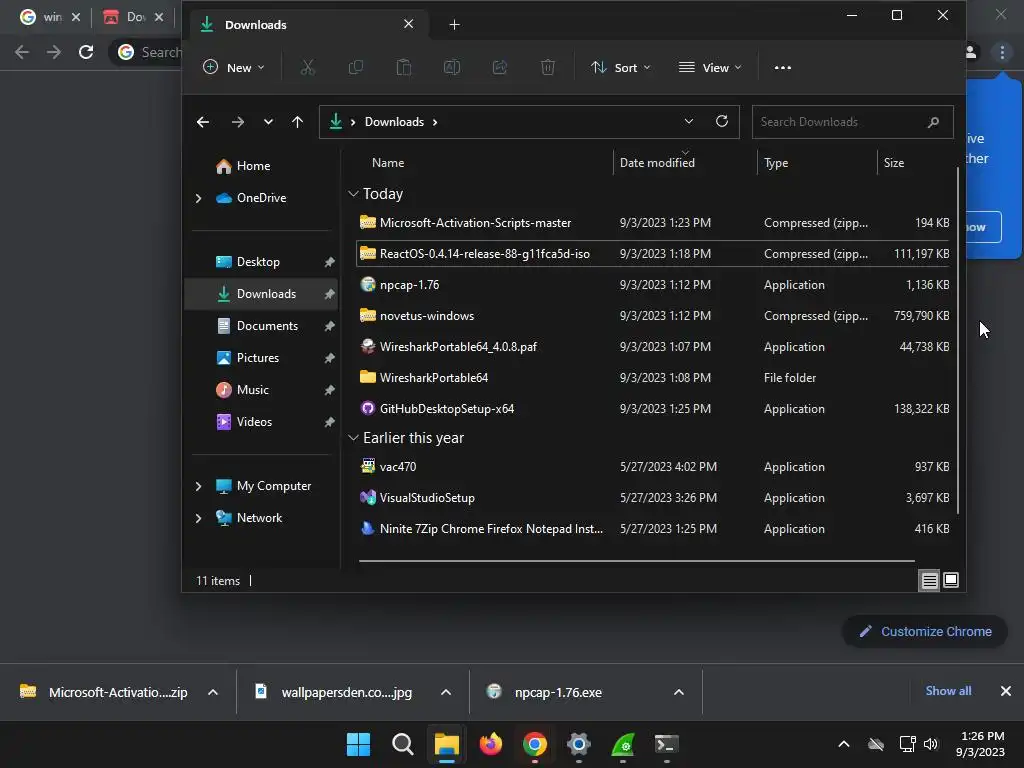Click the Cut scissors icon in toolbar

[308, 67]
